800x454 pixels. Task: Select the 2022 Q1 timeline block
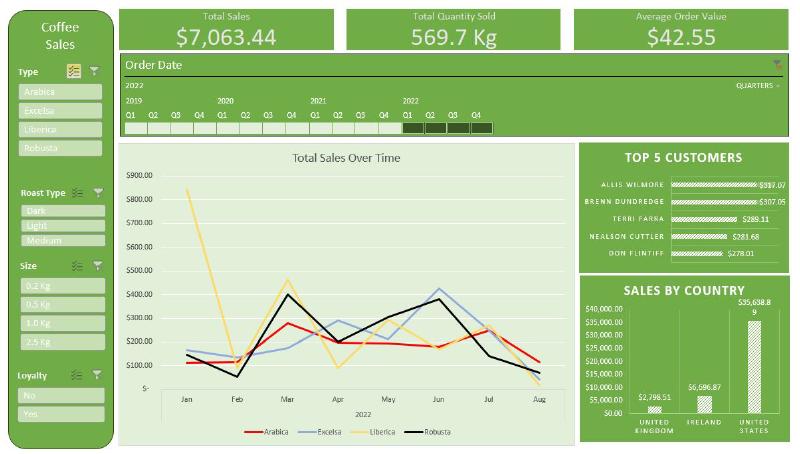click(413, 128)
